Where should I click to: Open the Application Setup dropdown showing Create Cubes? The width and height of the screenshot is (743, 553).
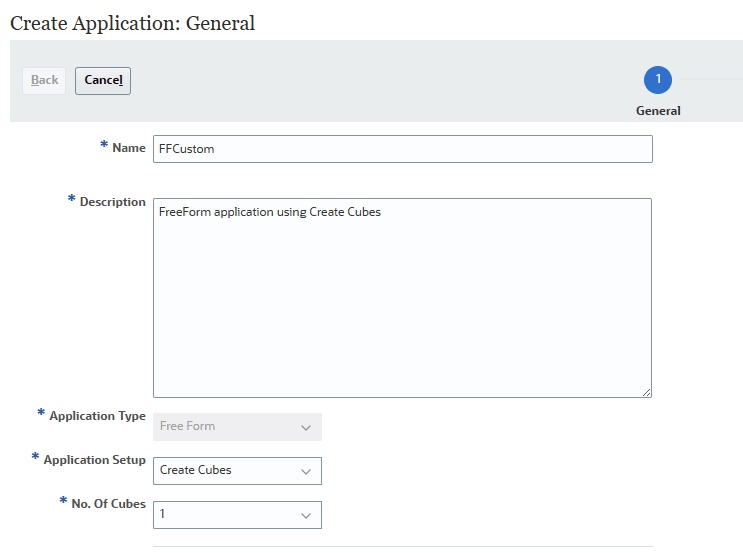(237, 470)
